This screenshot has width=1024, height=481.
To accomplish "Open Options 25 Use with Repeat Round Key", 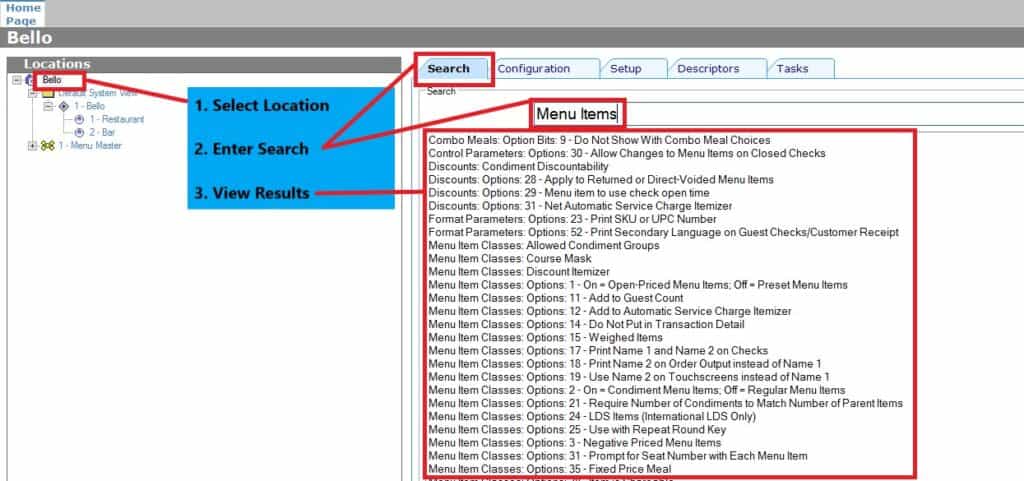I will tap(577, 429).
